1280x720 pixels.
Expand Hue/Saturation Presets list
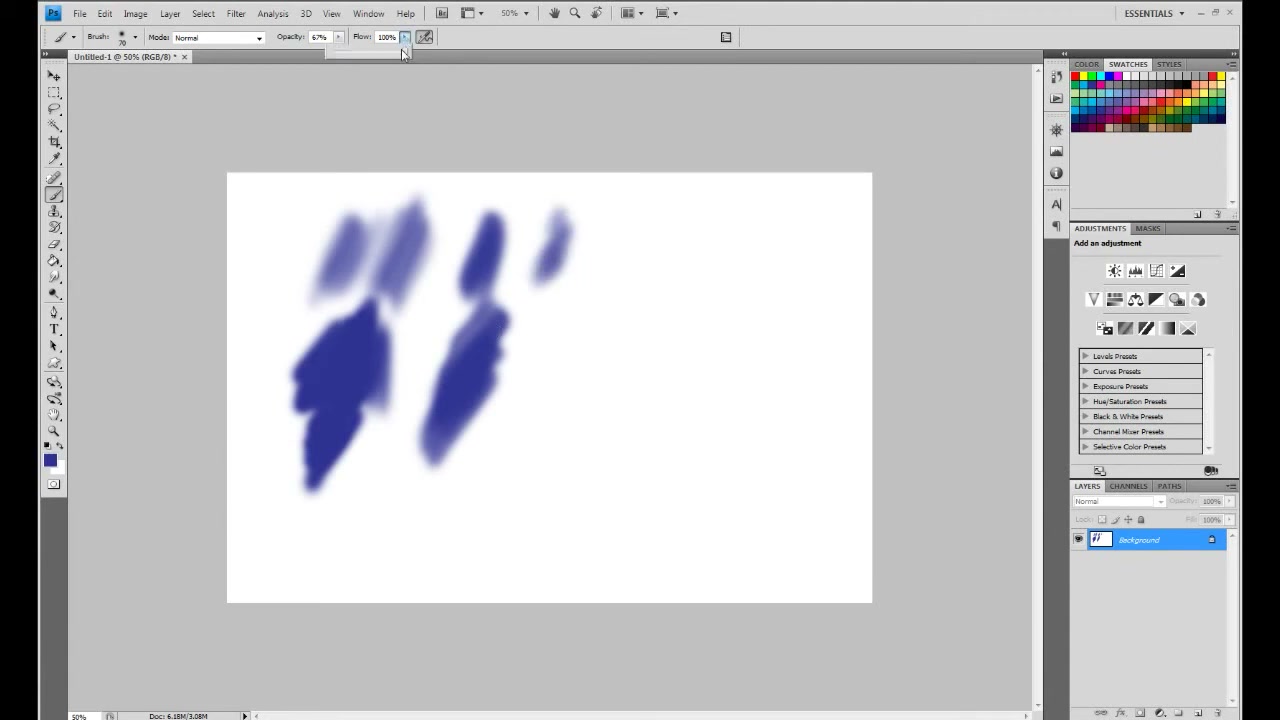pos(1085,401)
